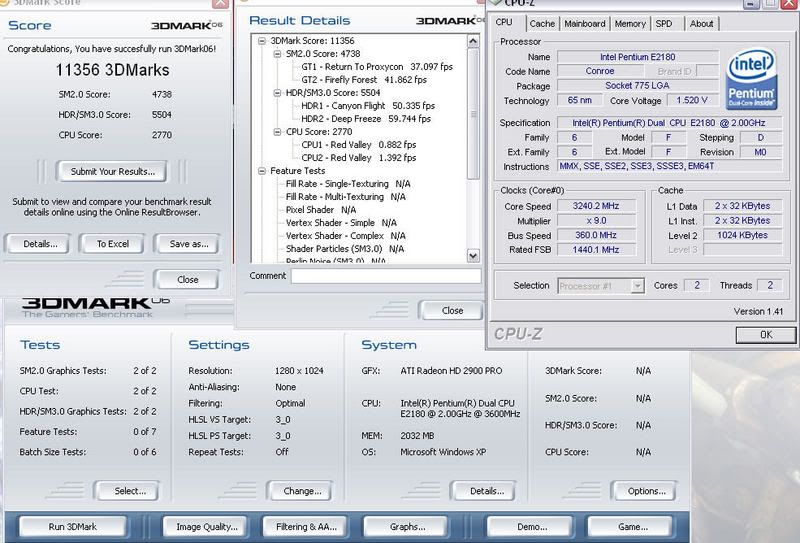
Task: Click the Submit Your Results button
Action: pos(112,172)
